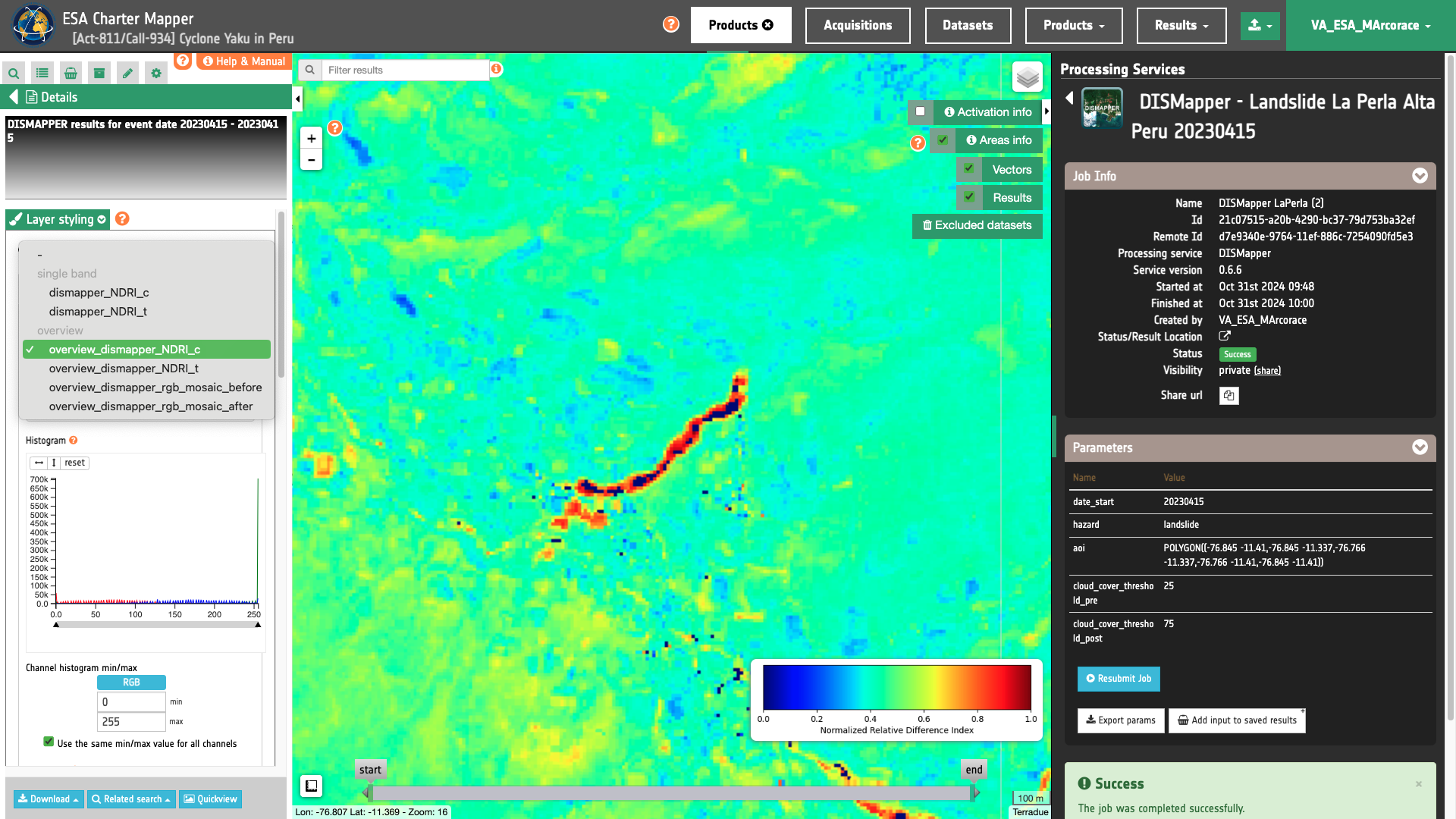The width and height of the screenshot is (1456, 819).
Task: Click the search magnifier icon in left toolbar
Action: [14, 74]
